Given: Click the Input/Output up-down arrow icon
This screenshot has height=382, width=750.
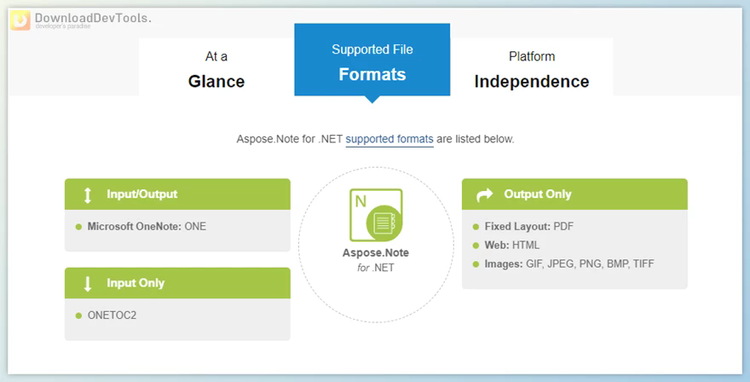Looking at the screenshot, I should pyautogui.click(x=87, y=195).
